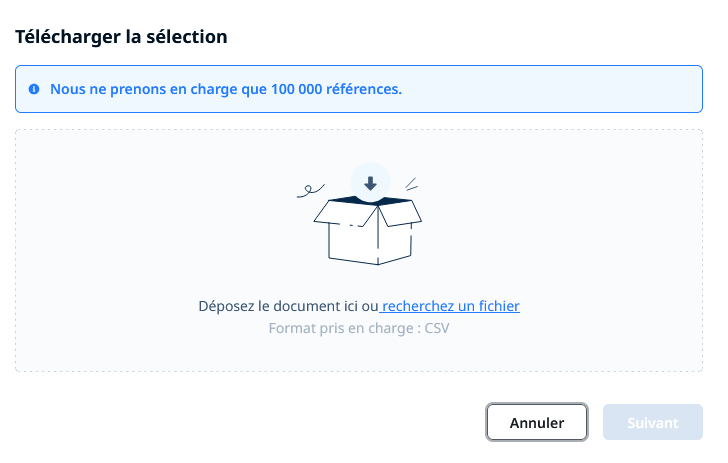Image resolution: width=728 pixels, height=463 pixels.
Task: Click the sparkle lines right of the box
Action: [x=411, y=184]
